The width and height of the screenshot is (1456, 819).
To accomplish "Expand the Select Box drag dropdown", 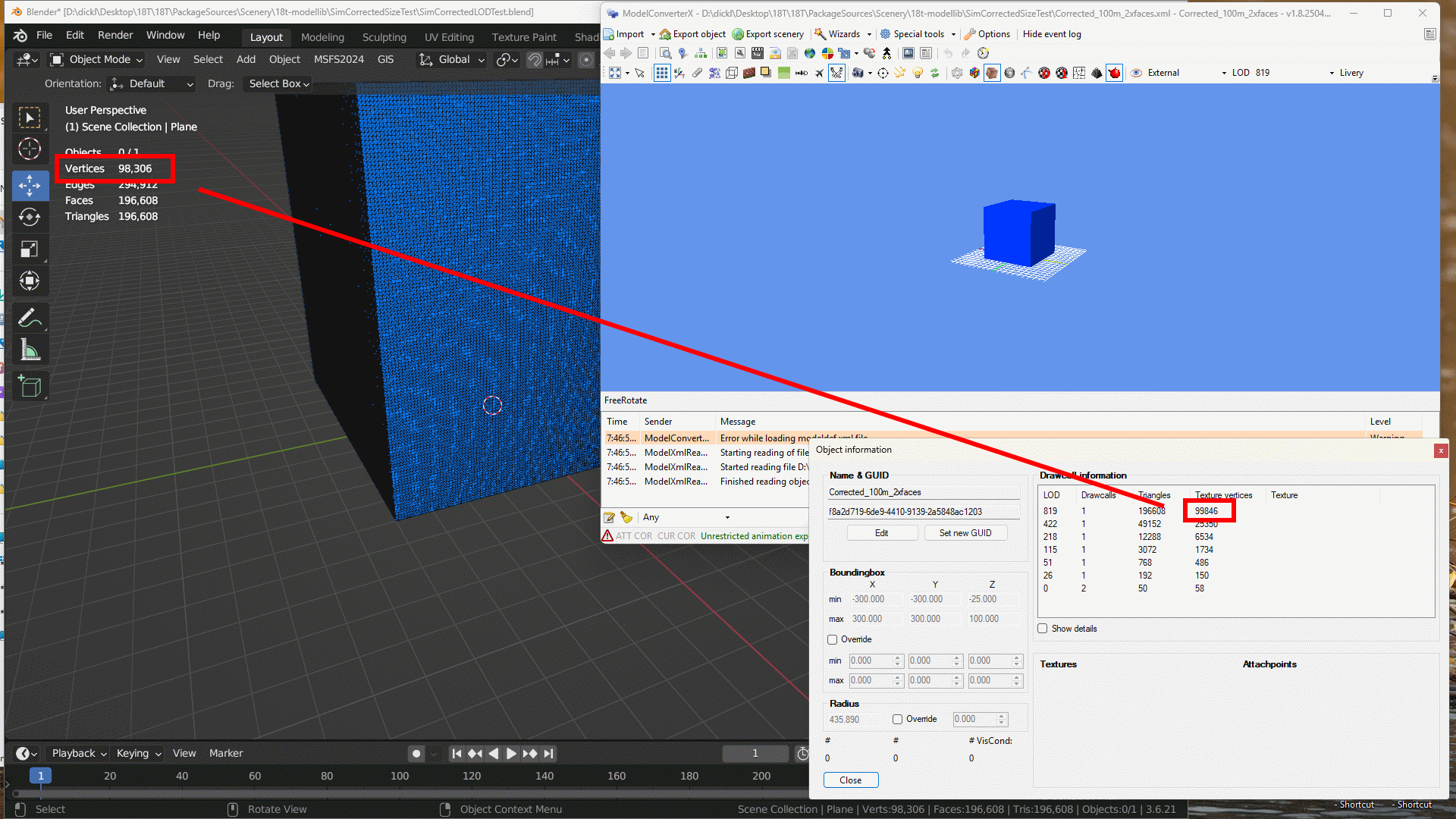I will [x=279, y=83].
